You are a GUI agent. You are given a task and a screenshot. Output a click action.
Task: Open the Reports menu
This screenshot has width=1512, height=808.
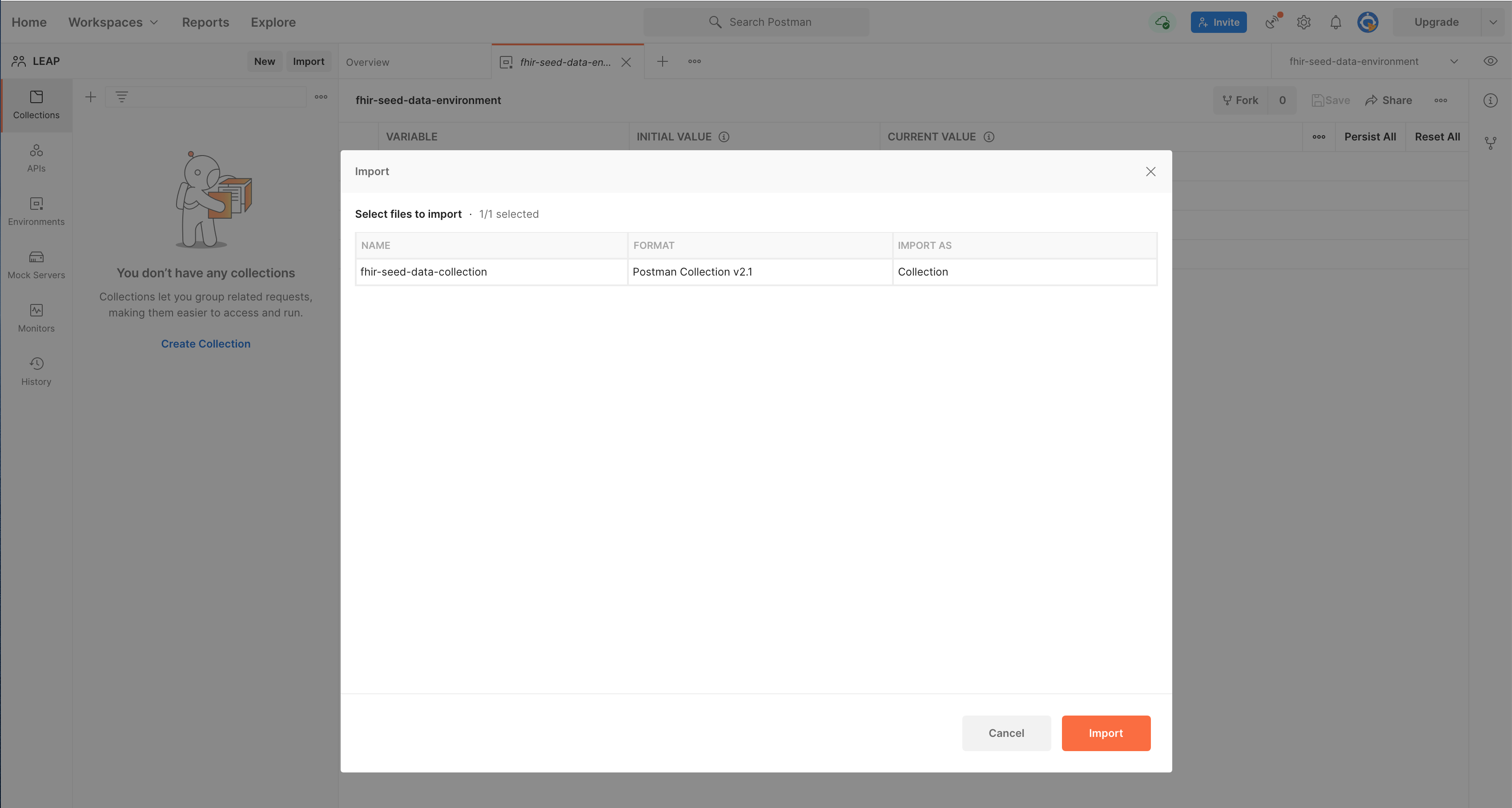click(x=205, y=22)
